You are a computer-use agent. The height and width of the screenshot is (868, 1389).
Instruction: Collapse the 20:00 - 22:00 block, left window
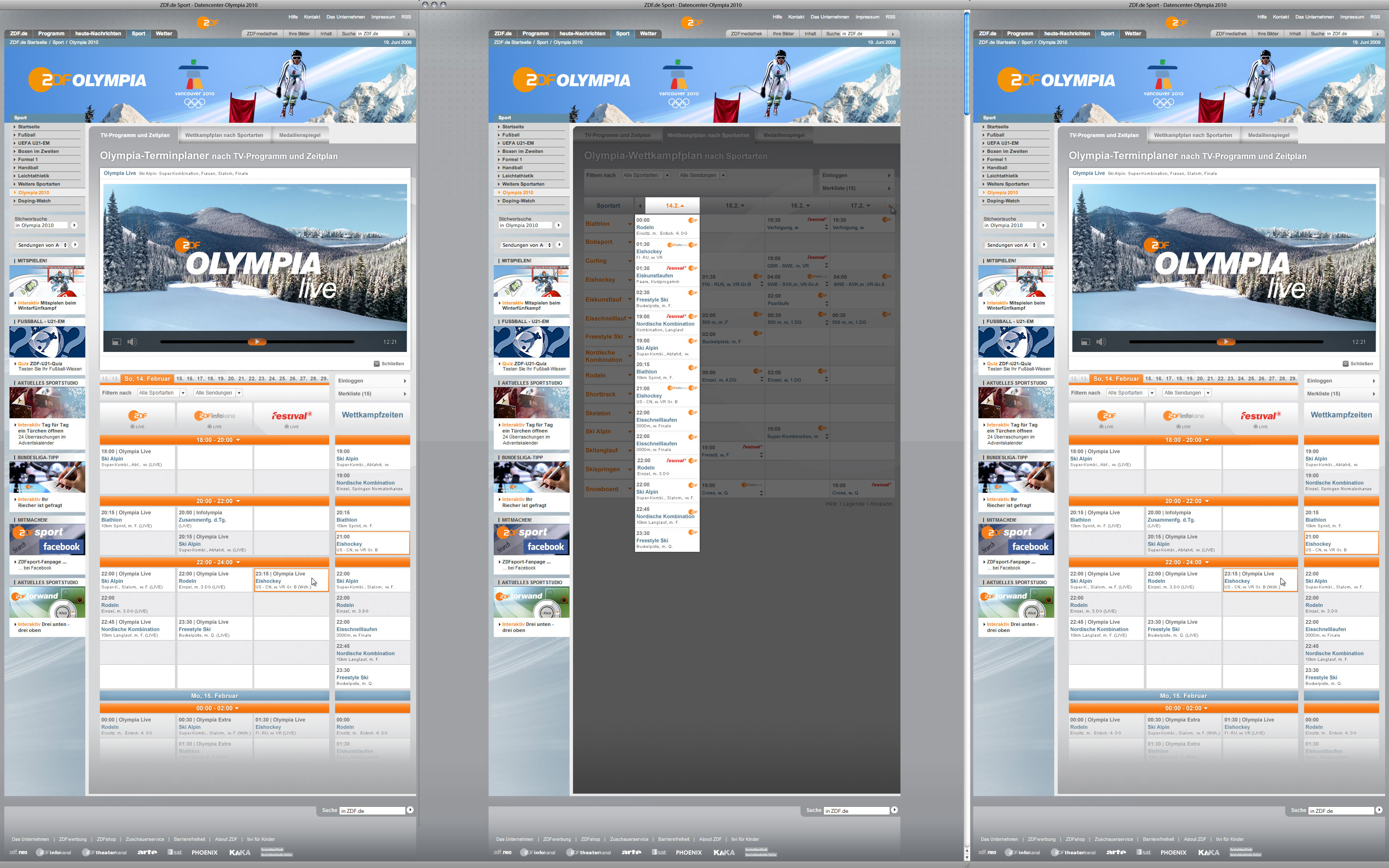215,501
